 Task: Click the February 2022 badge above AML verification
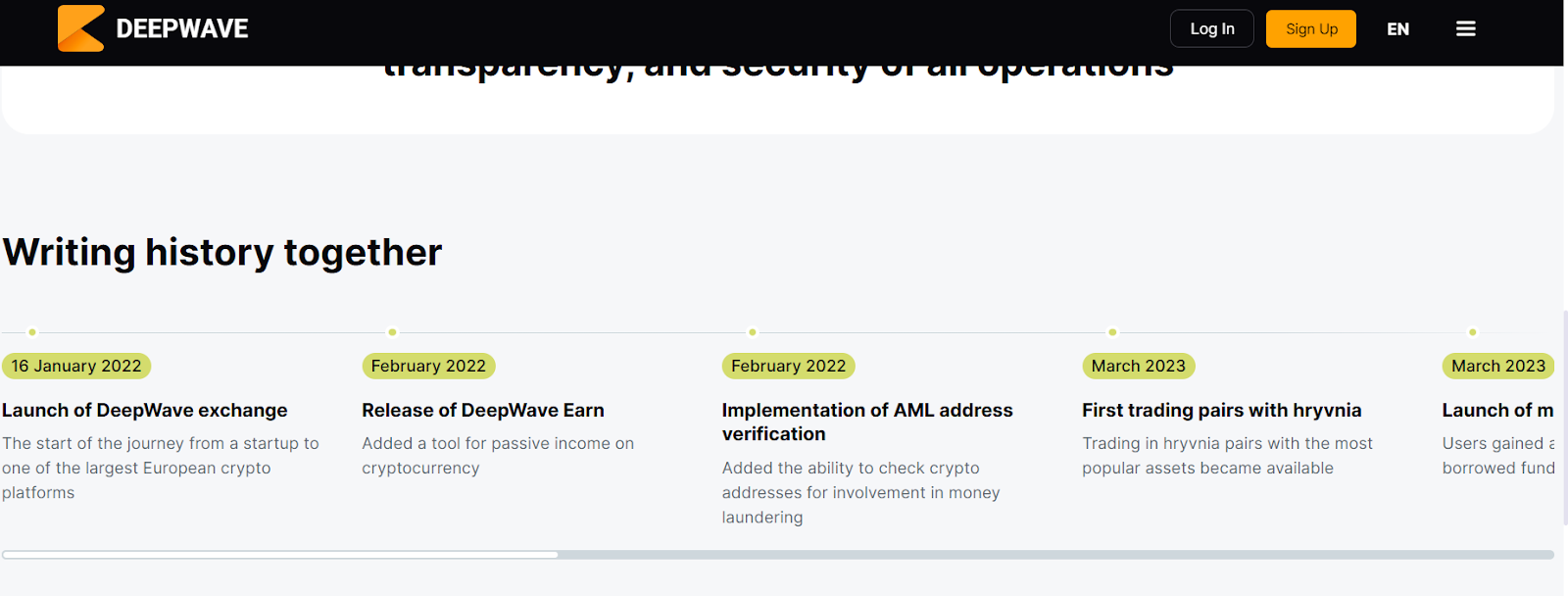coord(788,366)
